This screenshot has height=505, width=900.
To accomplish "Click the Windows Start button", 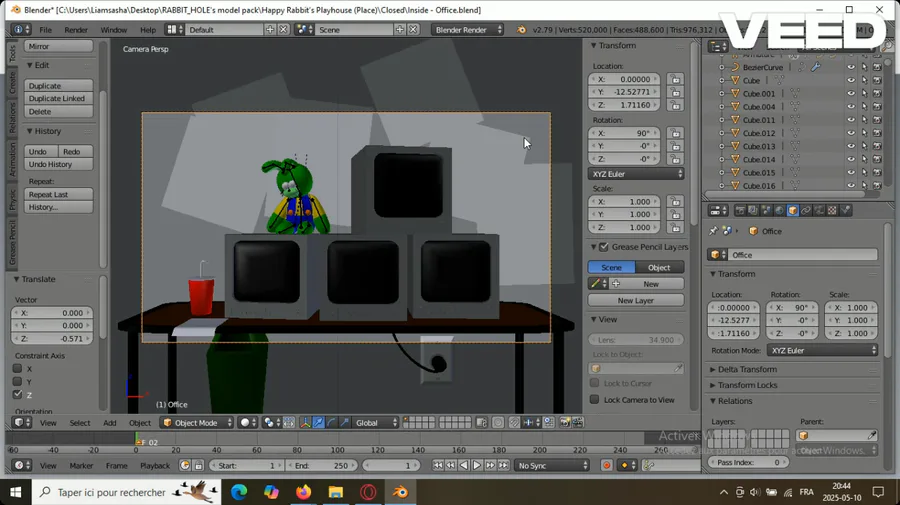I will point(15,492).
